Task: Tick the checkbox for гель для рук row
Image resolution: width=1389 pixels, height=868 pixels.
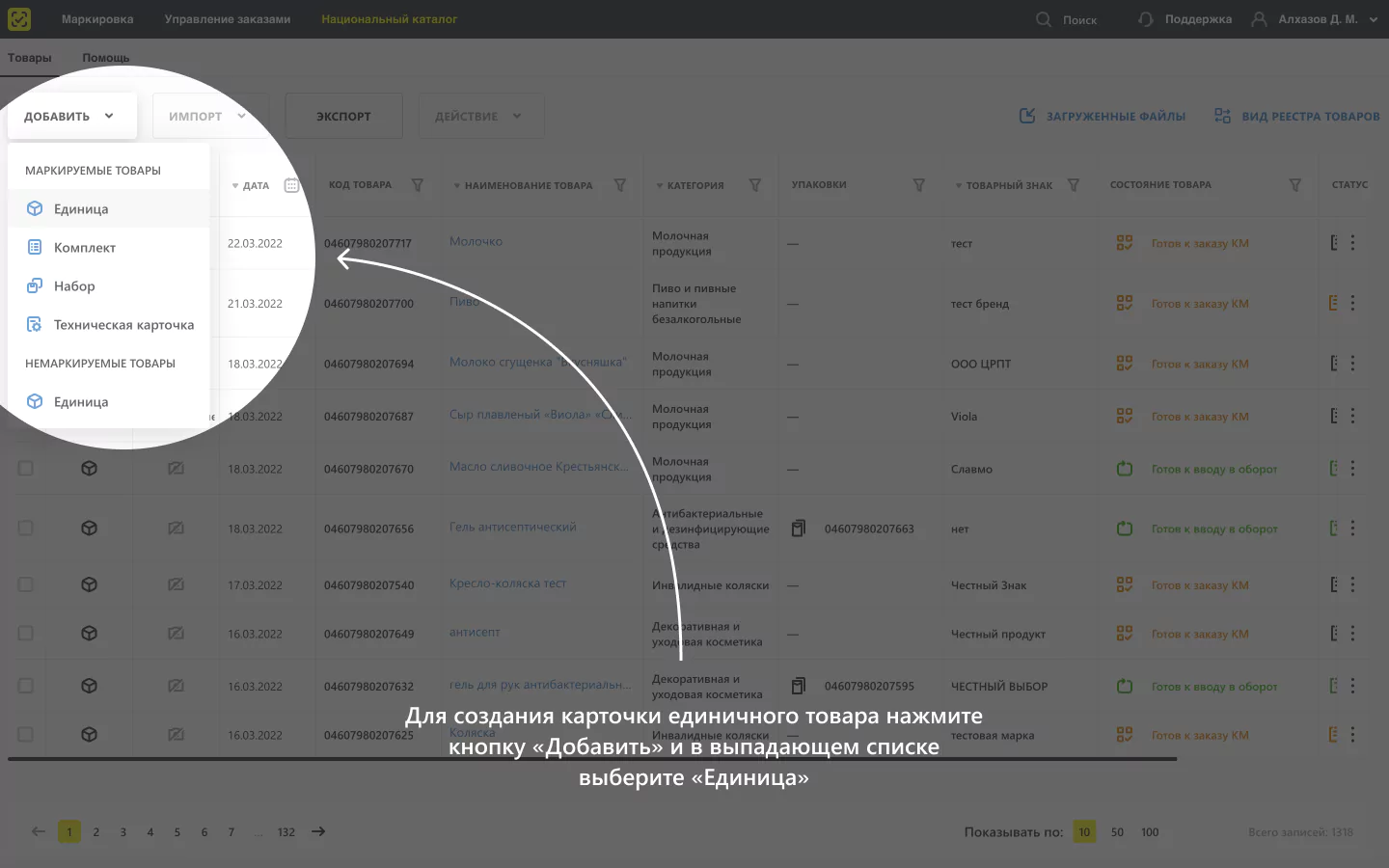Action: tap(25, 686)
